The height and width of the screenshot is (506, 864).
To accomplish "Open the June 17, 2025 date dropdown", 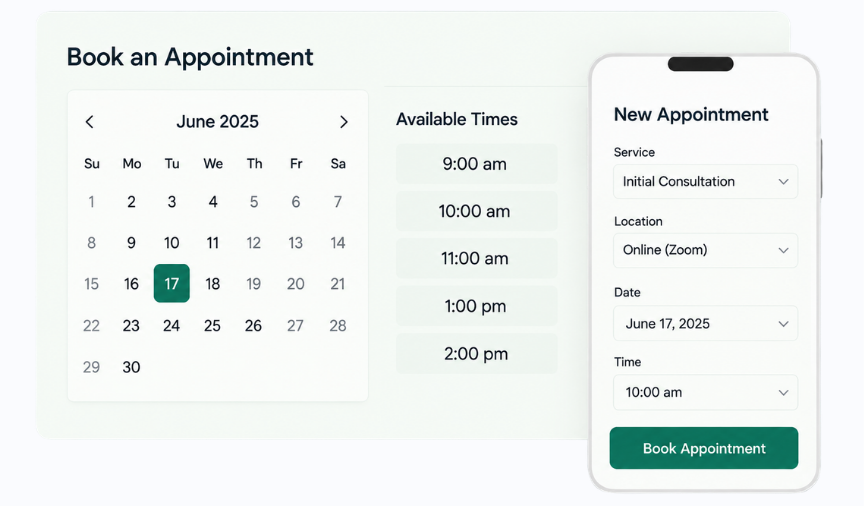I will coord(705,324).
